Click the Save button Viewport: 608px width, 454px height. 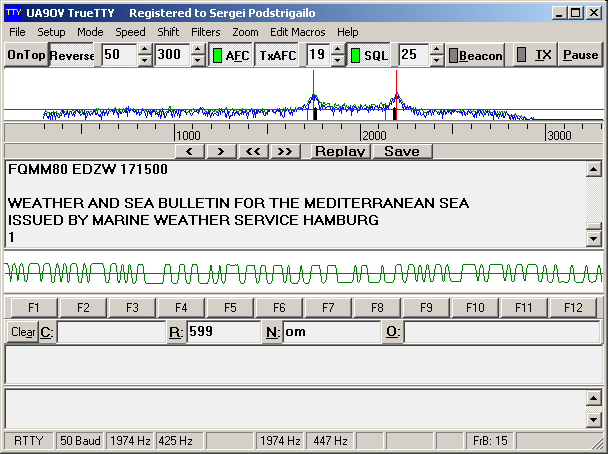click(401, 151)
